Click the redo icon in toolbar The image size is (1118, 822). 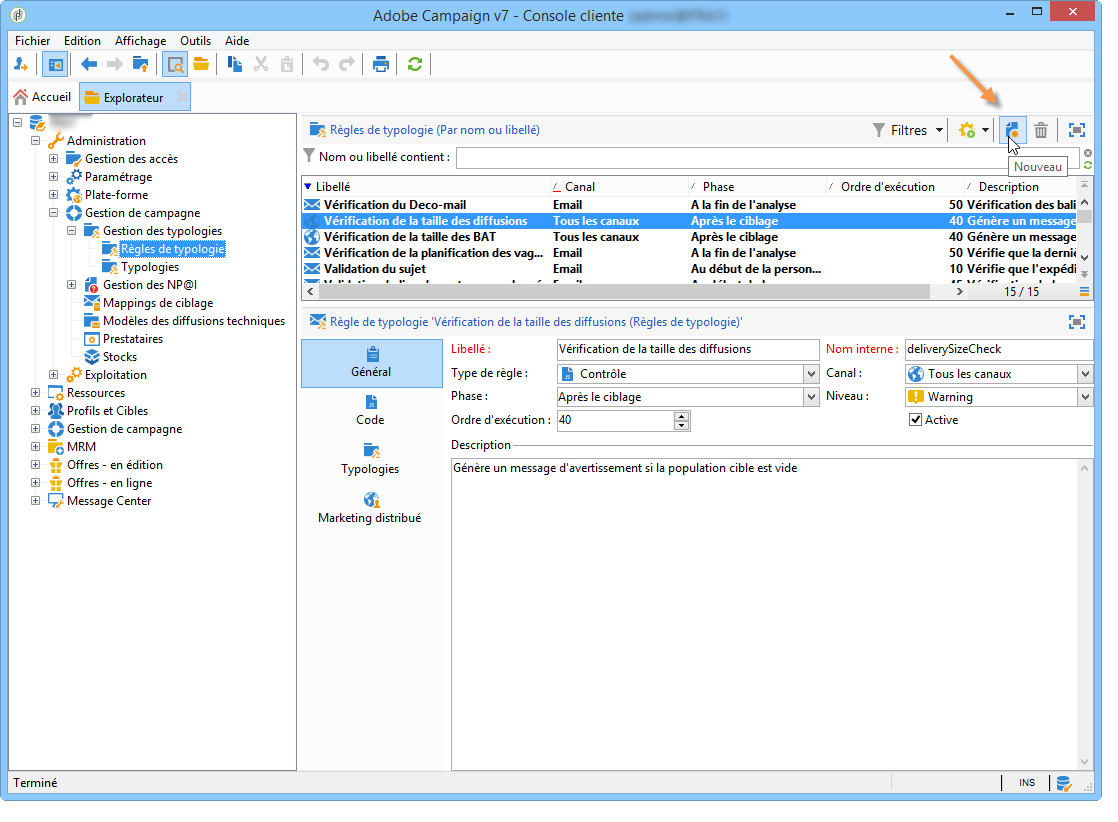[x=347, y=65]
